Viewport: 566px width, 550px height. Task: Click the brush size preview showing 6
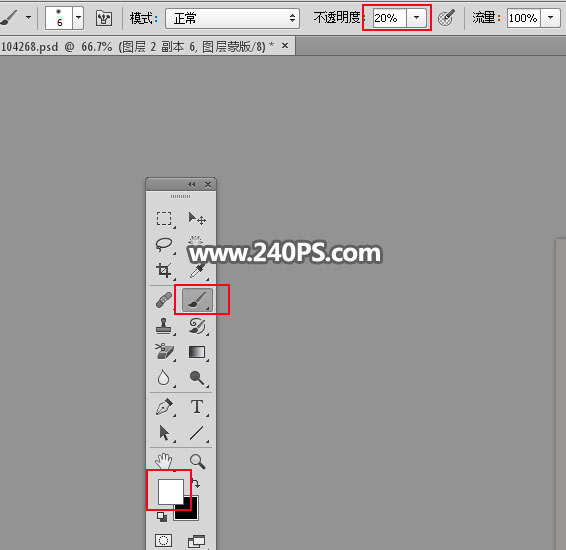pos(59,18)
